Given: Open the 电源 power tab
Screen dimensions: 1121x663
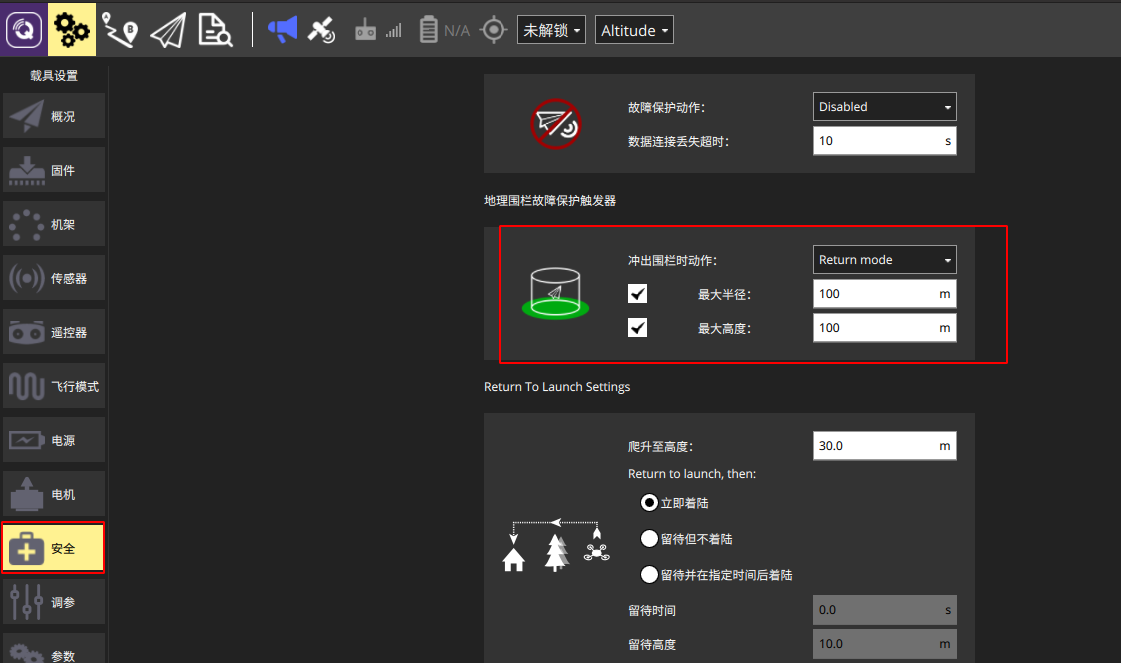Looking at the screenshot, I should pyautogui.click(x=54, y=440).
